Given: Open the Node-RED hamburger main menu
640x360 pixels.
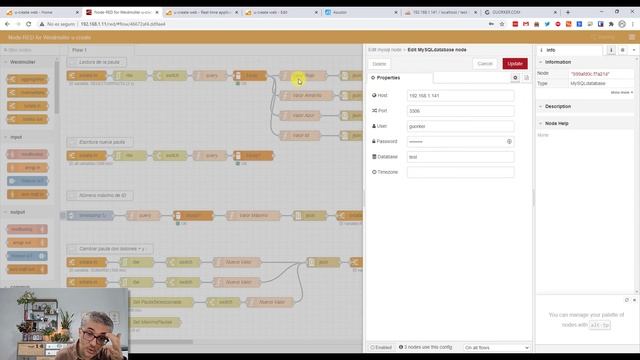Looking at the screenshot, I should click(632, 37).
